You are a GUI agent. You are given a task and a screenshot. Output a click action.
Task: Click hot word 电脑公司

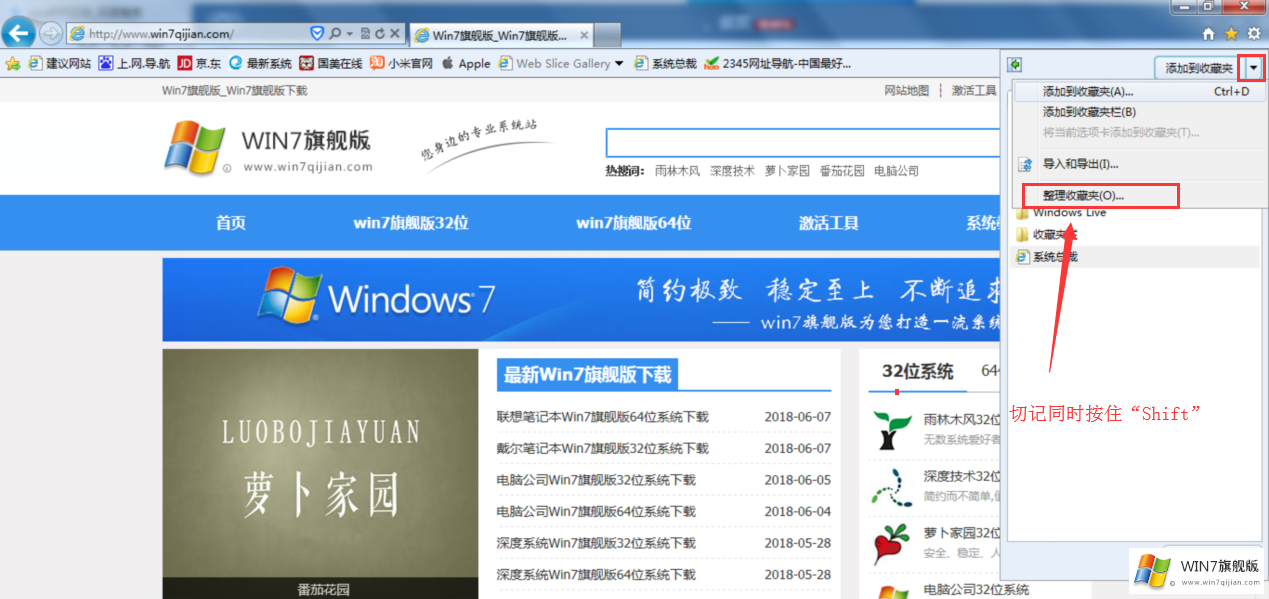click(896, 171)
